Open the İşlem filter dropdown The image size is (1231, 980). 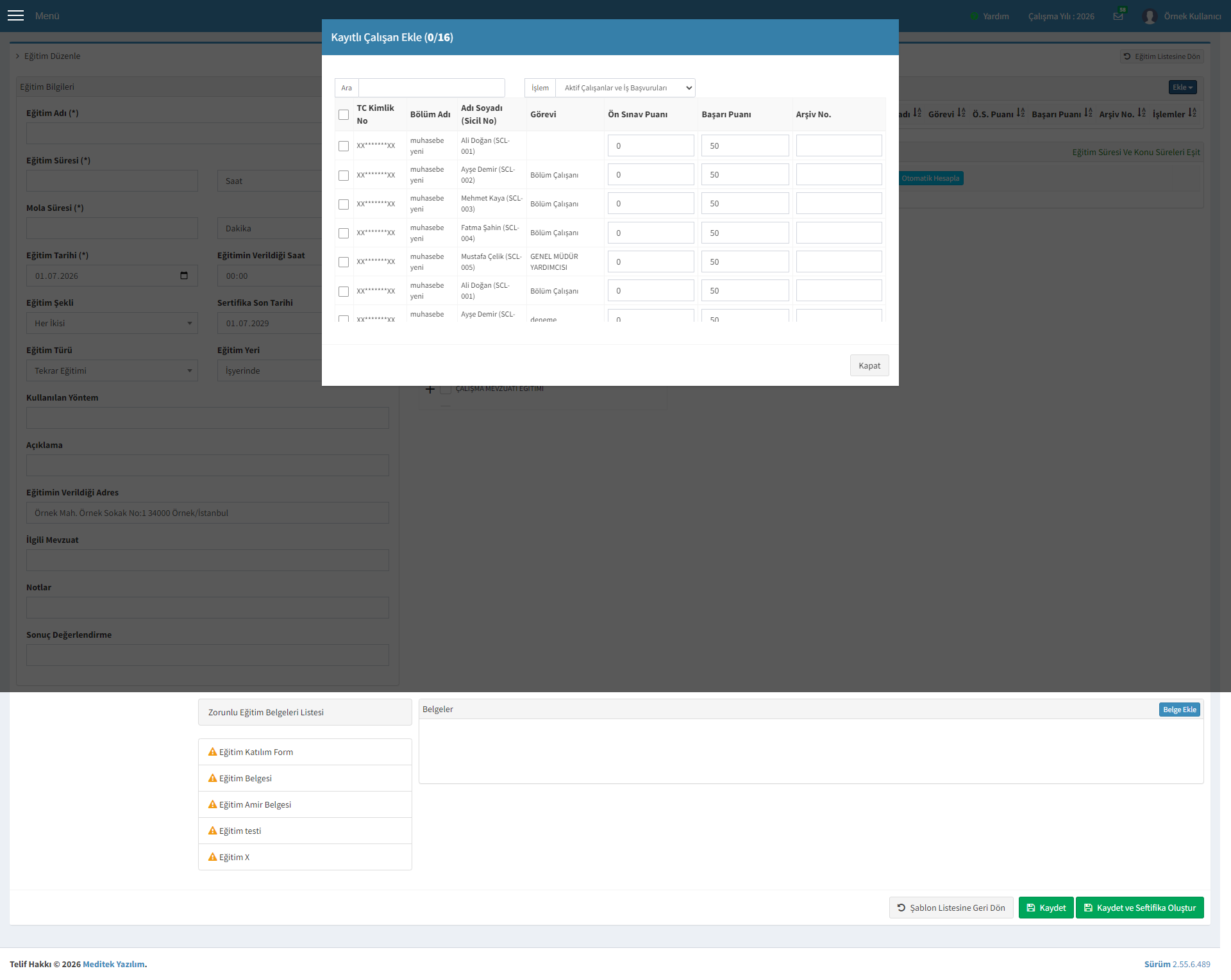pyautogui.click(x=625, y=88)
